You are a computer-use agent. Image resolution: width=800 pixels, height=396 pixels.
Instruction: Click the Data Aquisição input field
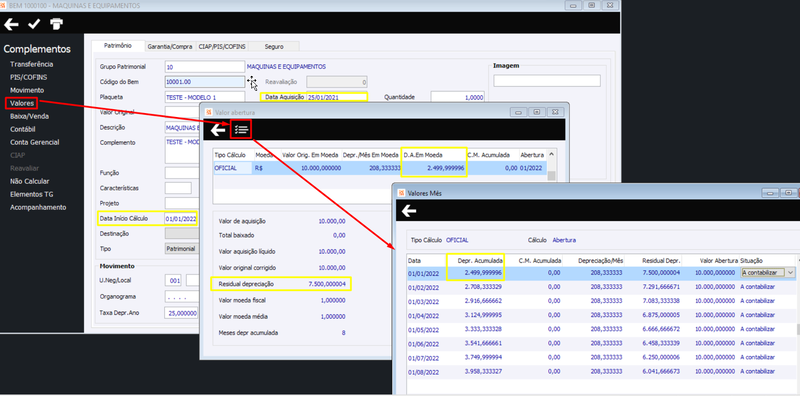click(336, 97)
